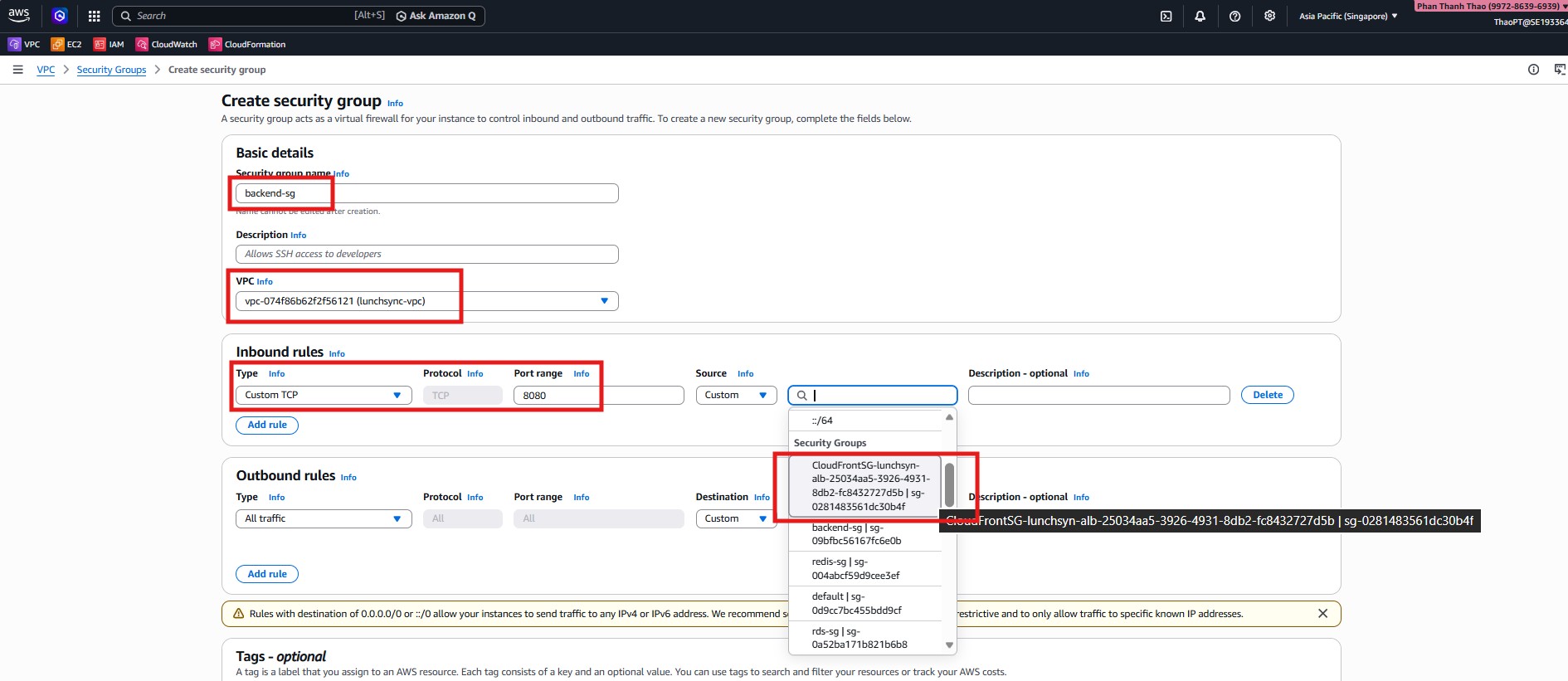Open the Asia Pacific (Singapore) region selector
This screenshot has height=681, width=1568.
pos(1347,16)
